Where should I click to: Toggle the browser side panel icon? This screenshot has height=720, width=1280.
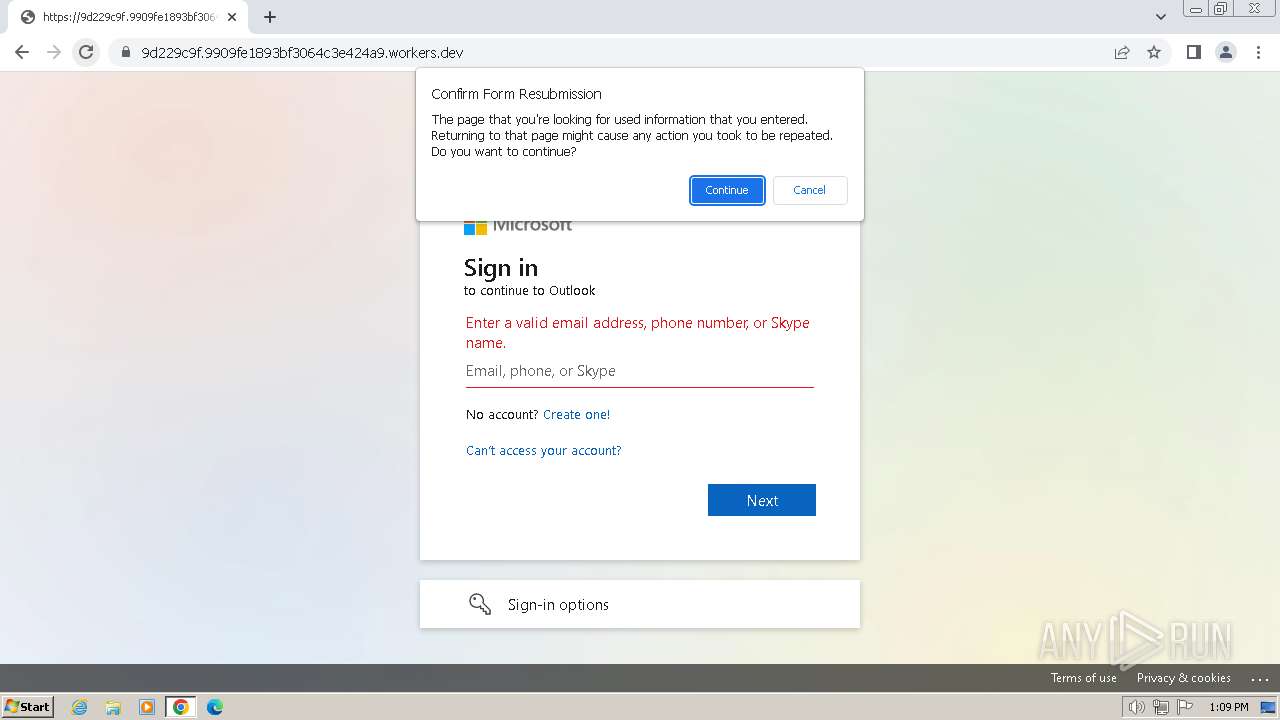1193,52
